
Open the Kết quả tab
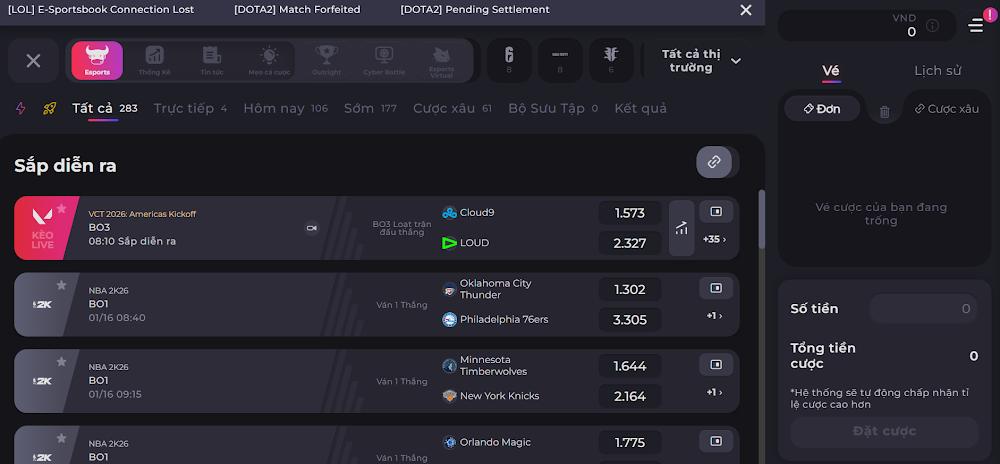(x=640, y=108)
